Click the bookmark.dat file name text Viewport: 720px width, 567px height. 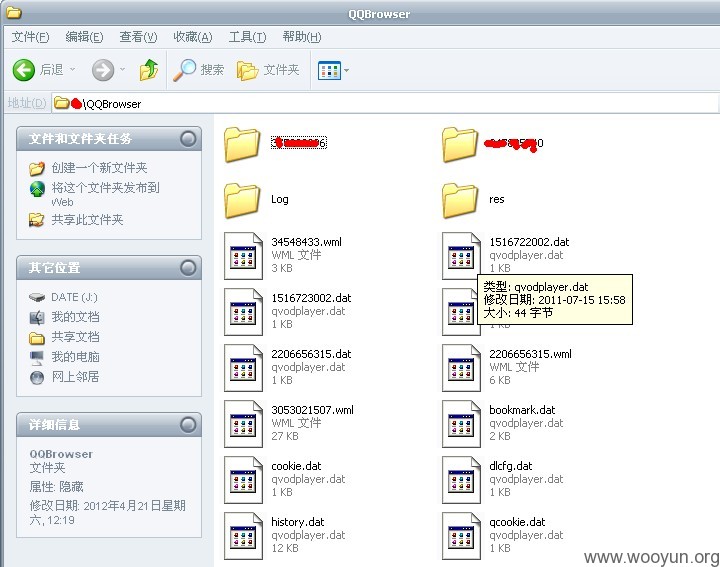click(x=522, y=410)
